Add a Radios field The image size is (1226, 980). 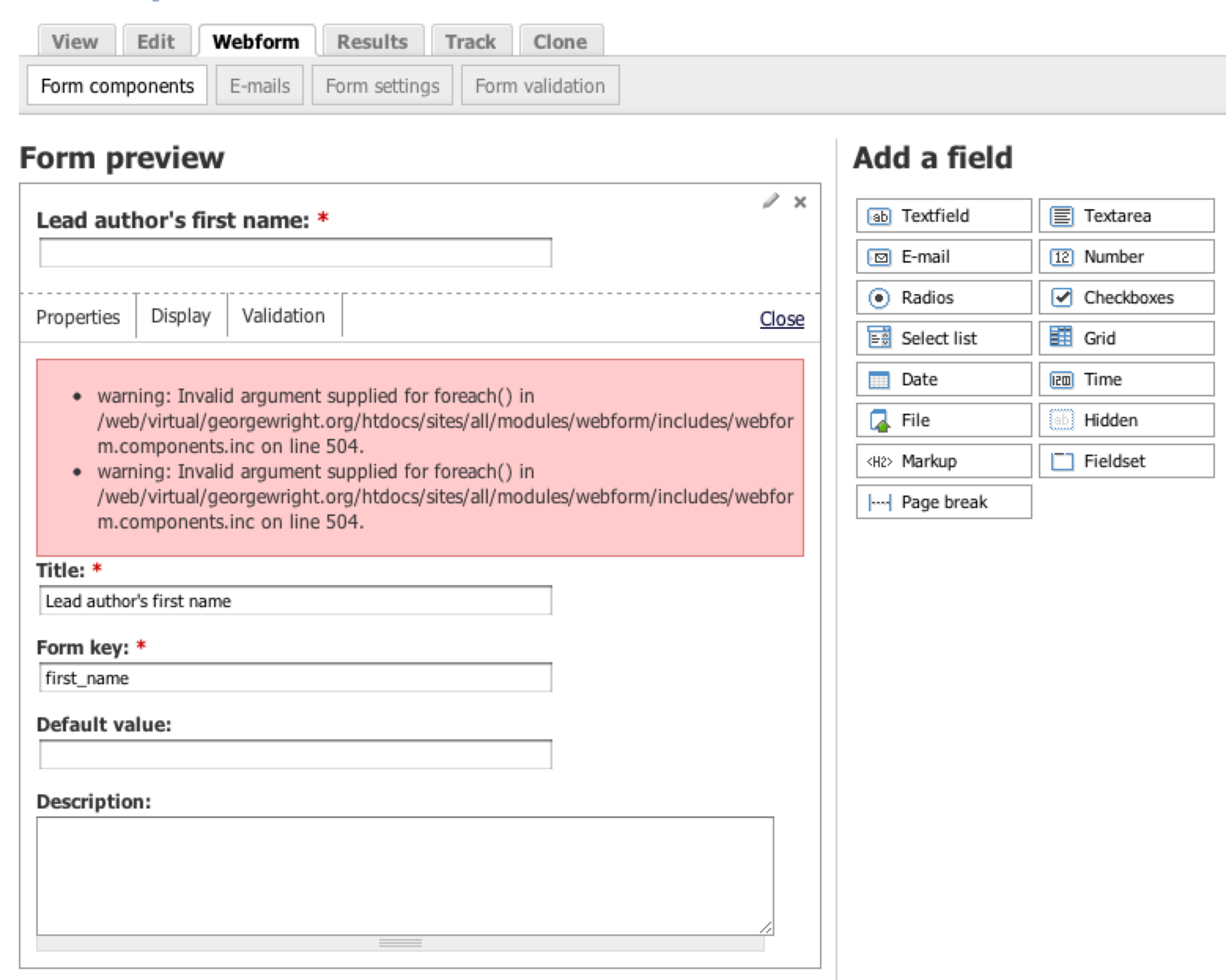coord(944,298)
